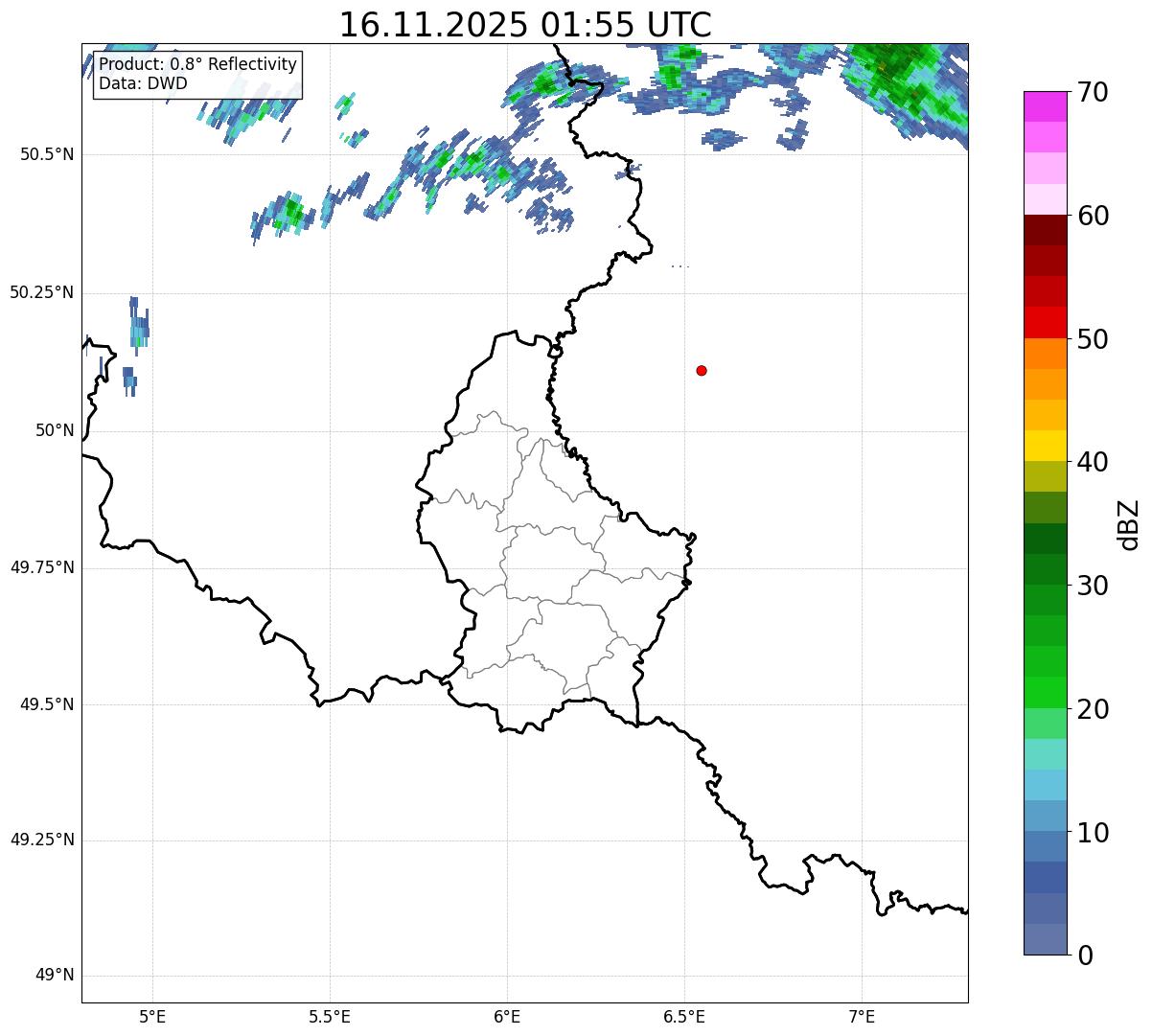Click the 50.5°N latitude label
Viewport: 1152px width, 1036px height.
[47, 155]
